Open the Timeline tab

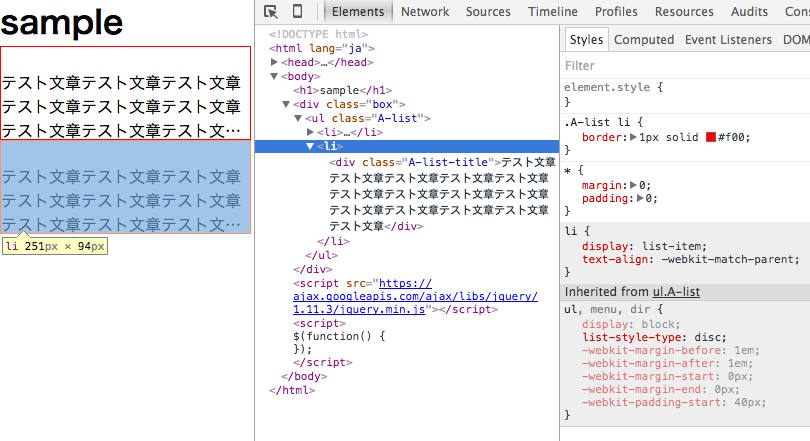click(x=552, y=11)
